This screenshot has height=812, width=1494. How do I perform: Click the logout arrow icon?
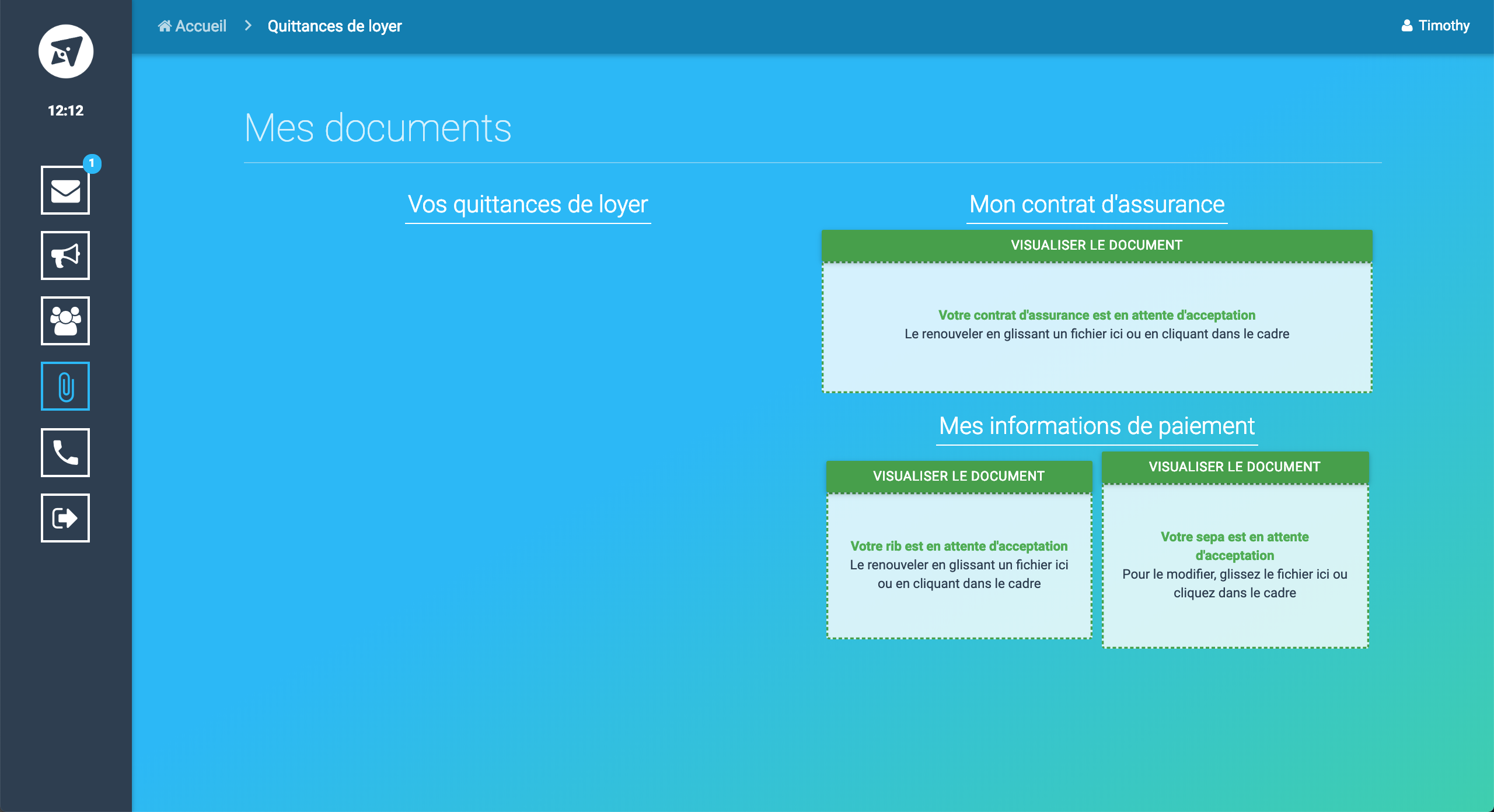tap(65, 518)
